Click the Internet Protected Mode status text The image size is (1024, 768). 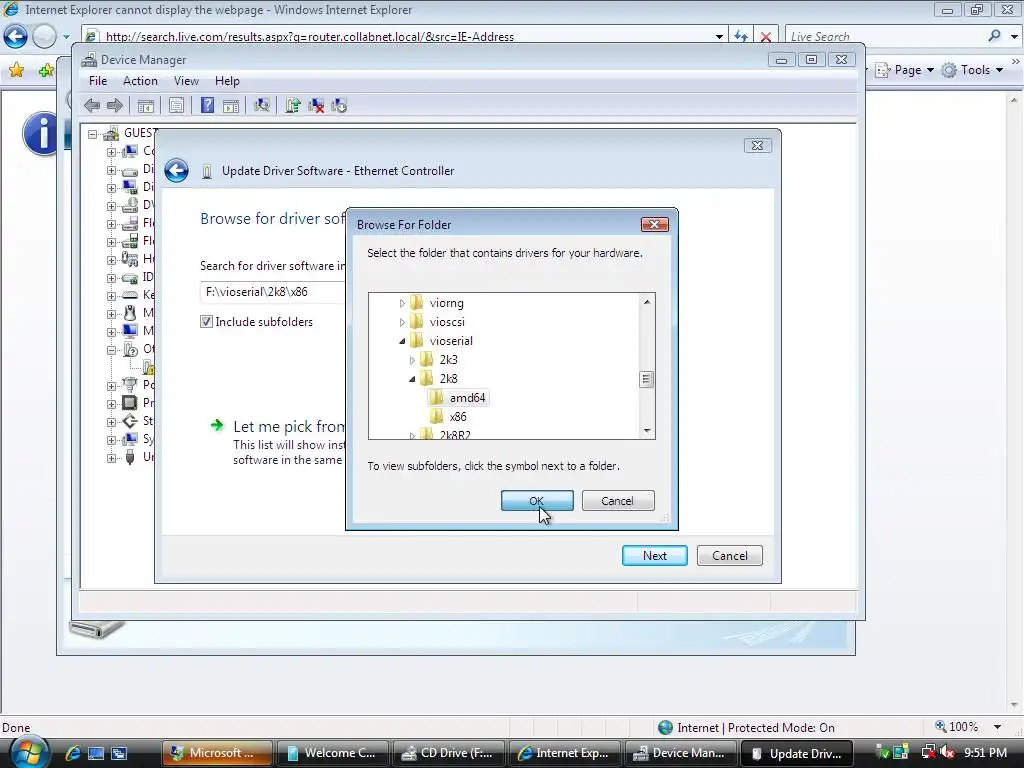756,728
